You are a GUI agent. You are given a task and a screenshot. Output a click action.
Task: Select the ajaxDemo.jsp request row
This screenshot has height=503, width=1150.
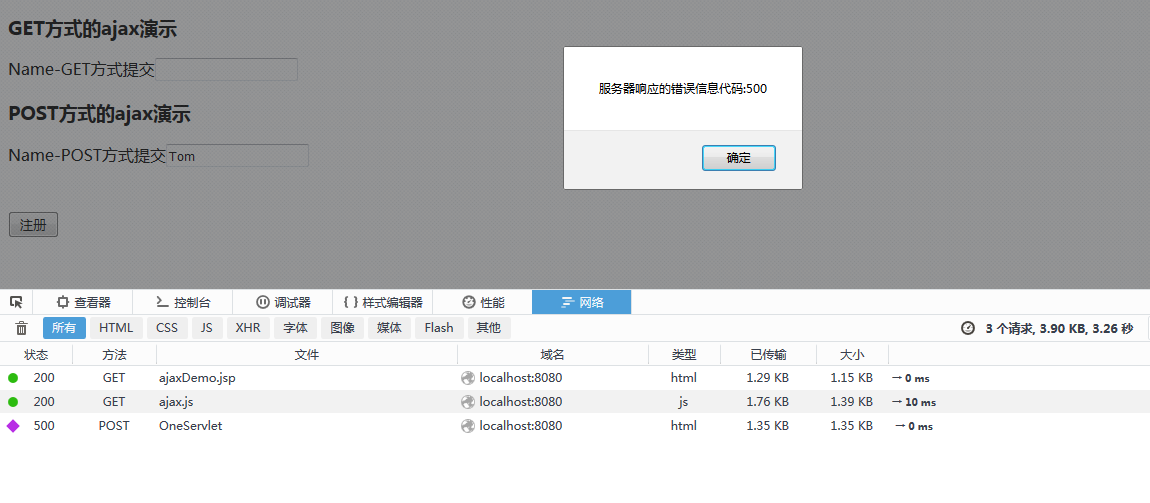pyautogui.click(x=575, y=378)
